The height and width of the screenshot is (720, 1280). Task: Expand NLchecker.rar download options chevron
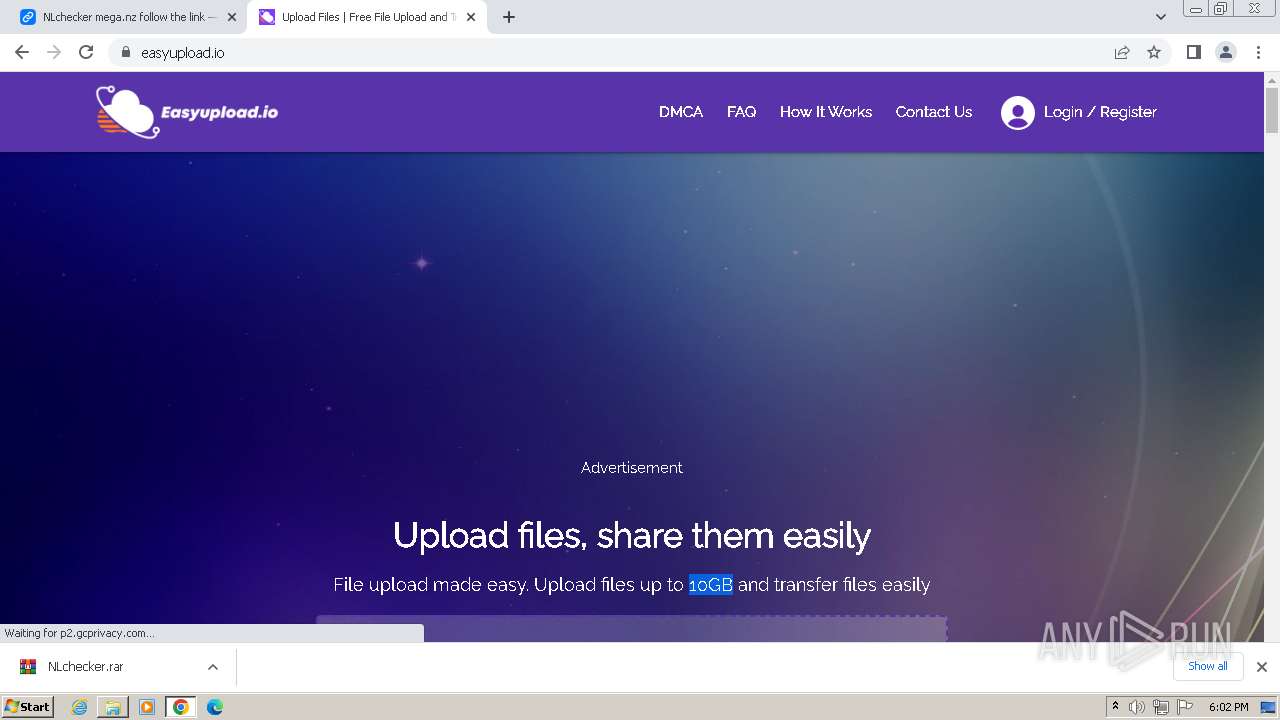point(212,667)
